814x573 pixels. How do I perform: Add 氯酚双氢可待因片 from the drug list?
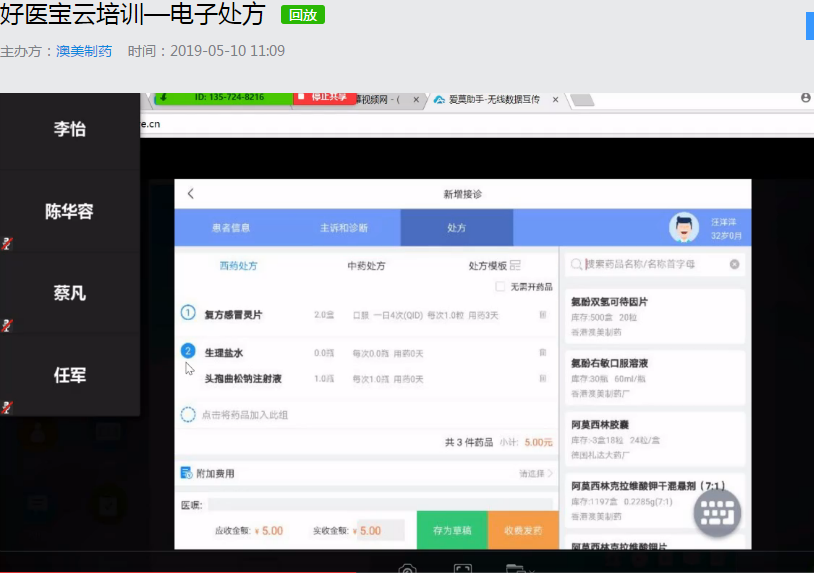pyautogui.click(x=655, y=317)
